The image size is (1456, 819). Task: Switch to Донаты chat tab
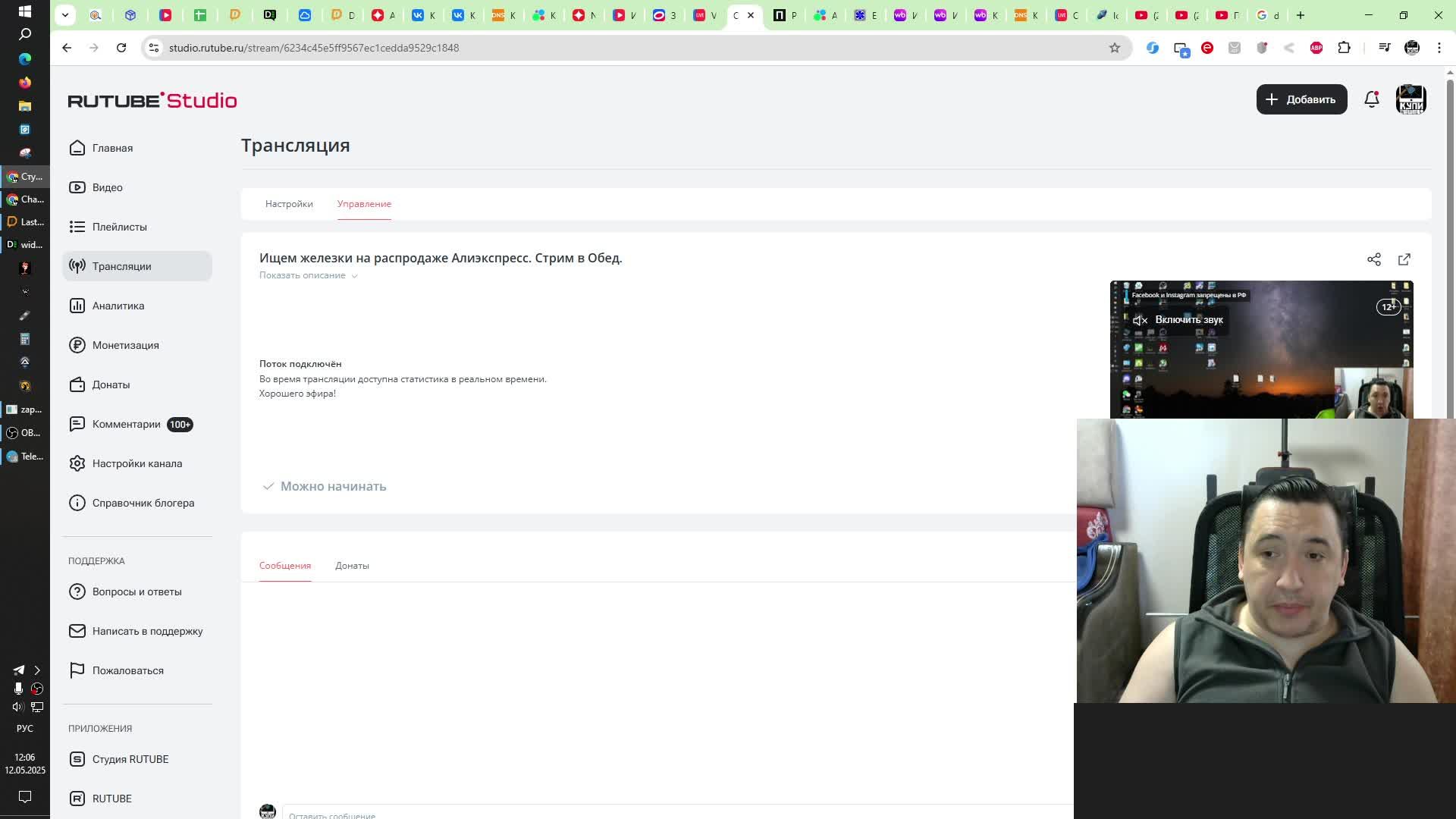[352, 566]
